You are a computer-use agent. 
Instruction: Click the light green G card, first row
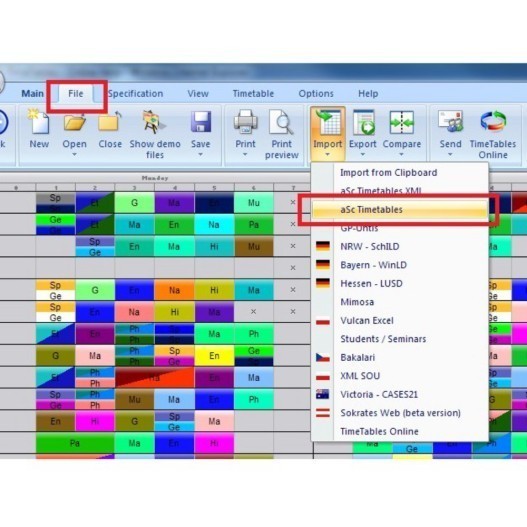coord(134,203)
